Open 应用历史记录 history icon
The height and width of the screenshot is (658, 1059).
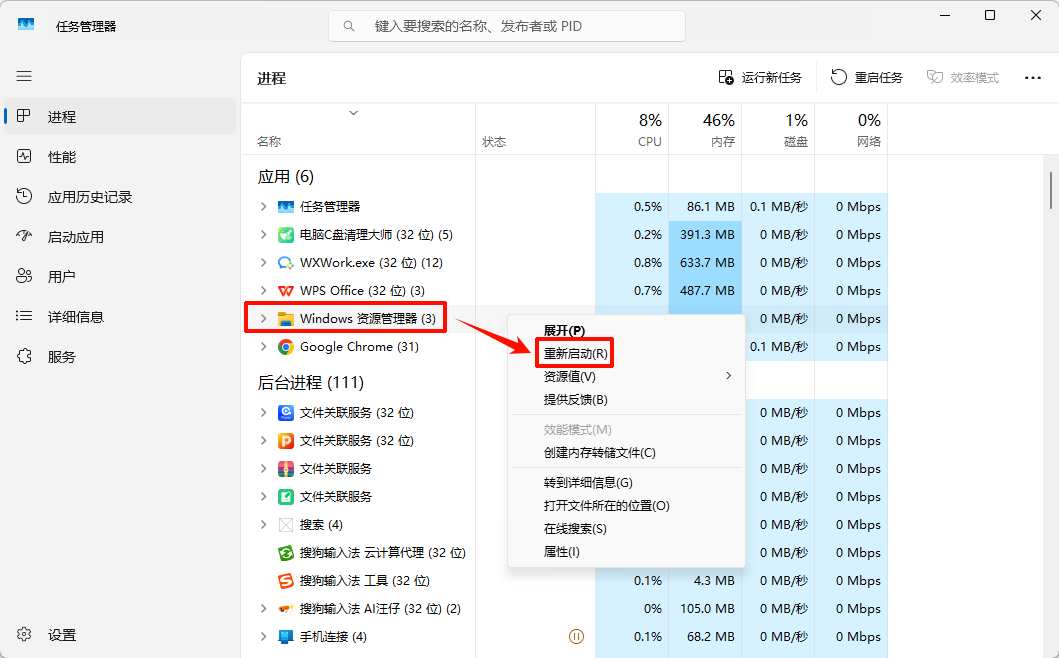[x=24, y=197]
